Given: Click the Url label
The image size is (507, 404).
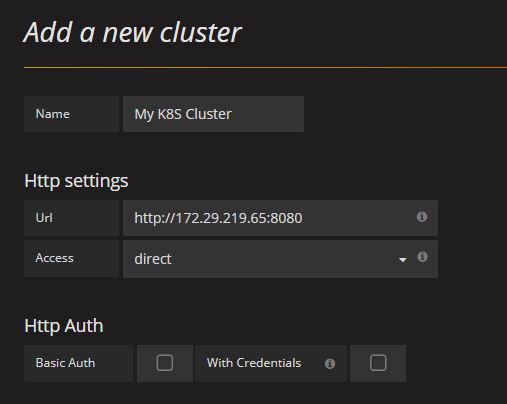Looking at the screenshot, I should [x=44, y=218].
